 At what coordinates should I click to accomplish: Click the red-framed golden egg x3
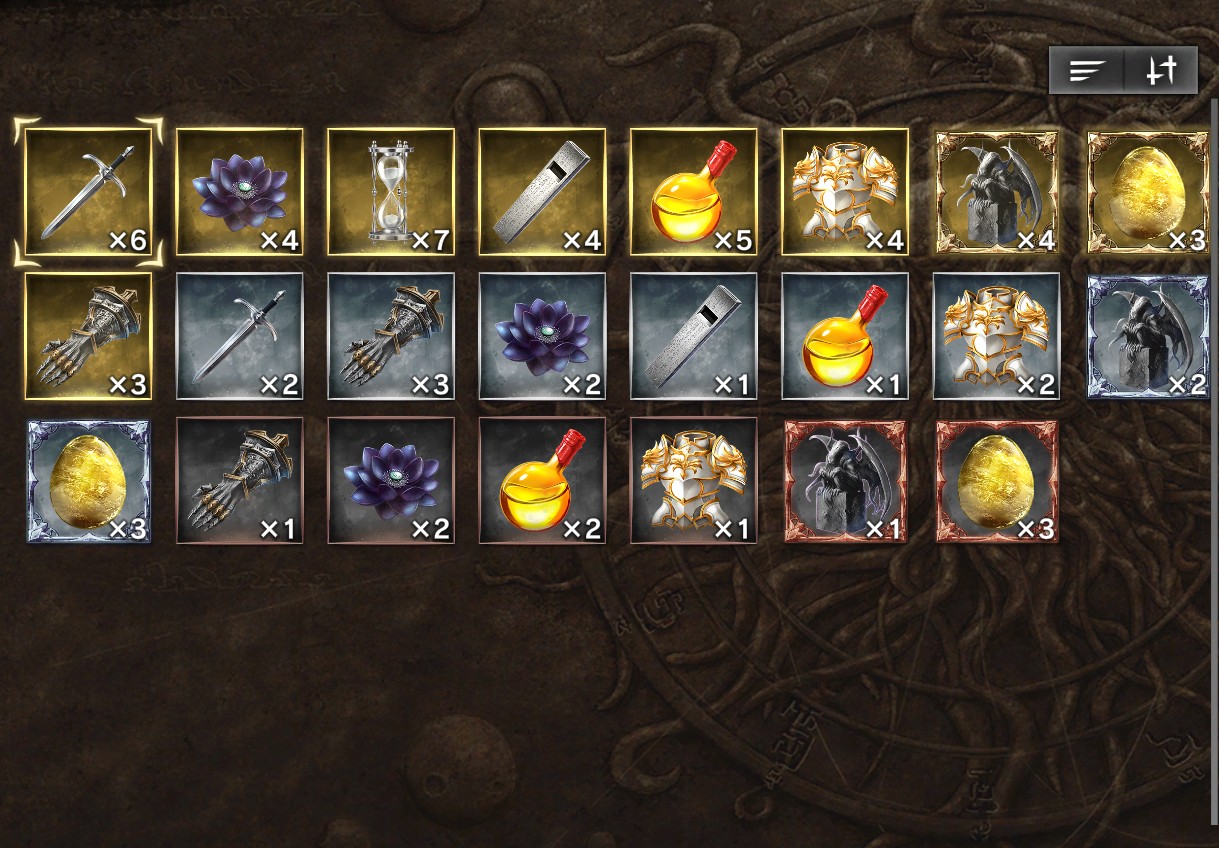996,480
